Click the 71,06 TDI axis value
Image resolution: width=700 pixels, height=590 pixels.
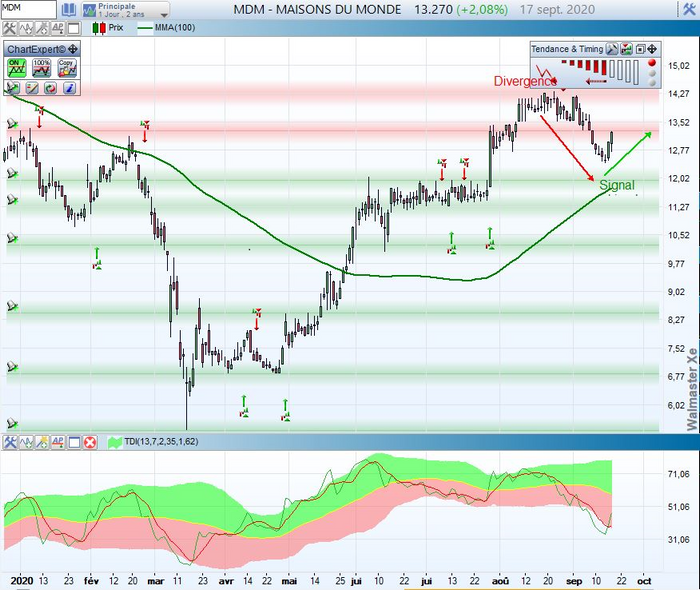[679, 474]
